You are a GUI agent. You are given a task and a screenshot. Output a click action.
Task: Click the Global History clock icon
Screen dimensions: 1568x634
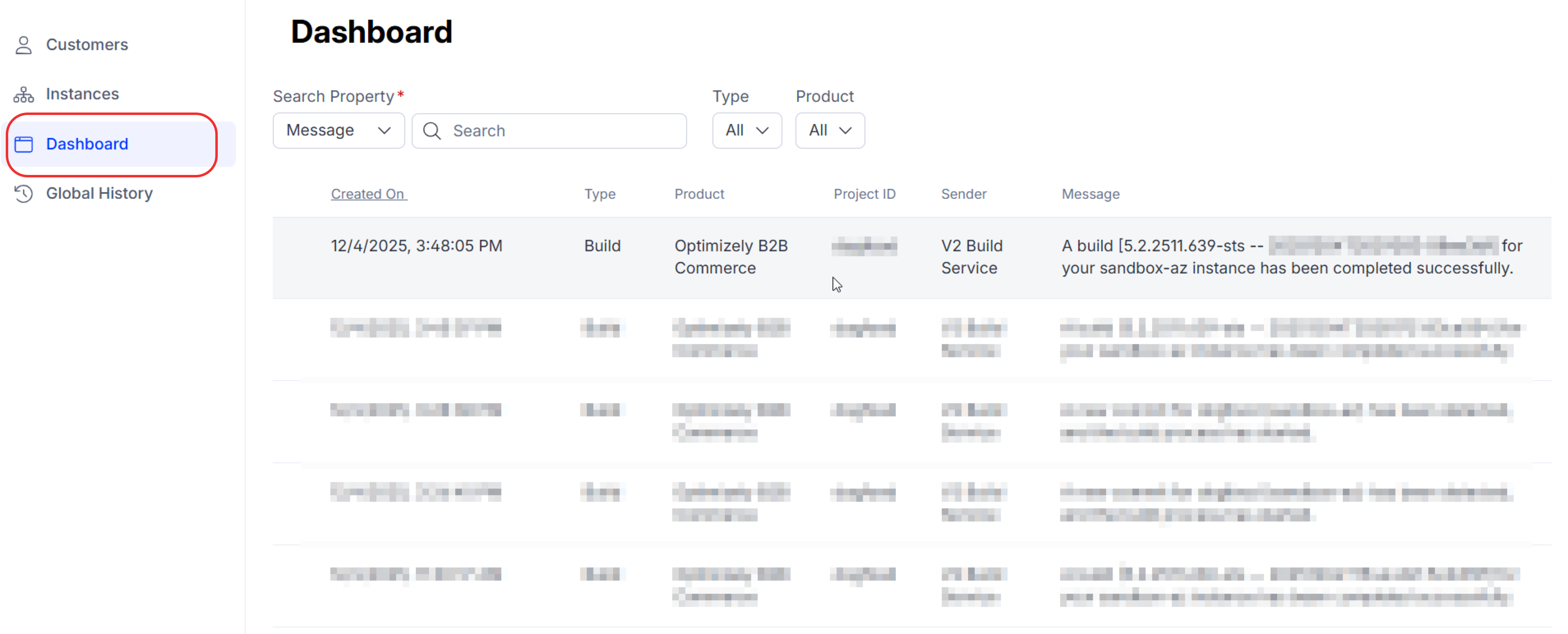click(x=23, y=193)
